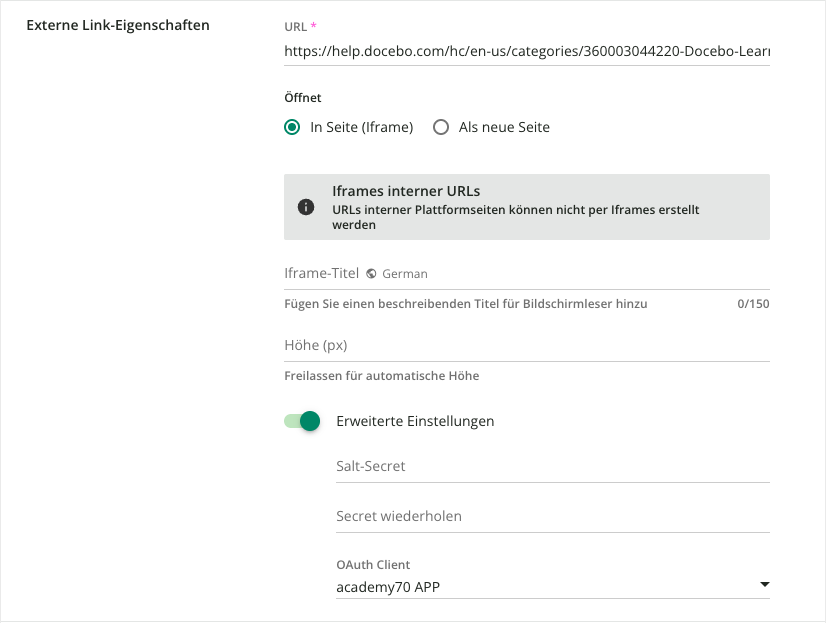Toggle the Erweiterte Einstellungen switch
826x623 pixels.
(302, 421)
